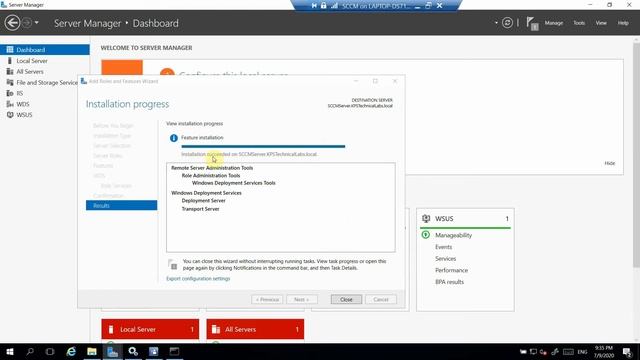The width and height of the screenshot is (640, 360).
Task: Click the Next button in the wizard
Action: click(x=302, y=299)
